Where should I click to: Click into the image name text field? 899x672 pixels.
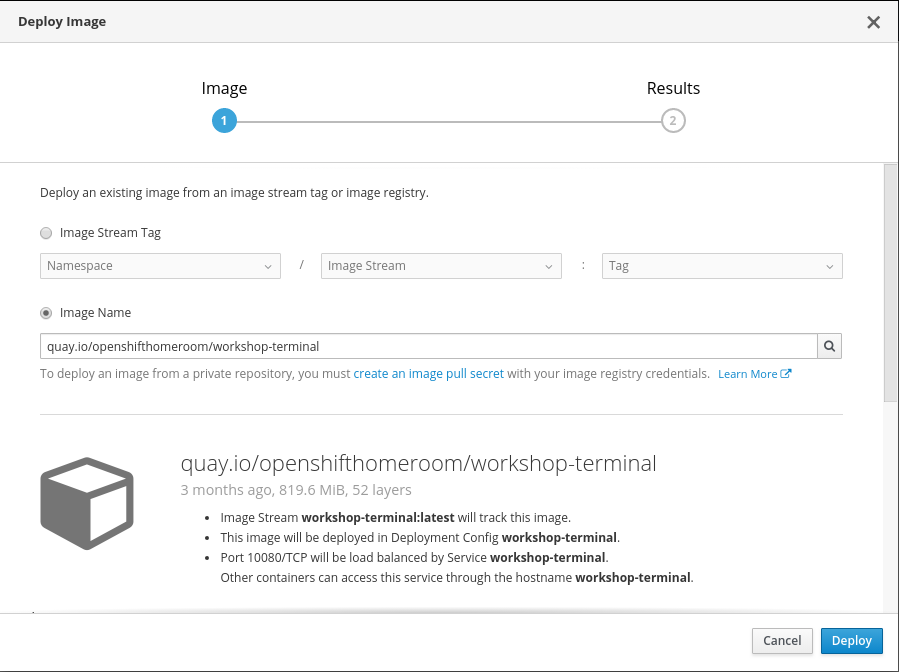[428, 346]
